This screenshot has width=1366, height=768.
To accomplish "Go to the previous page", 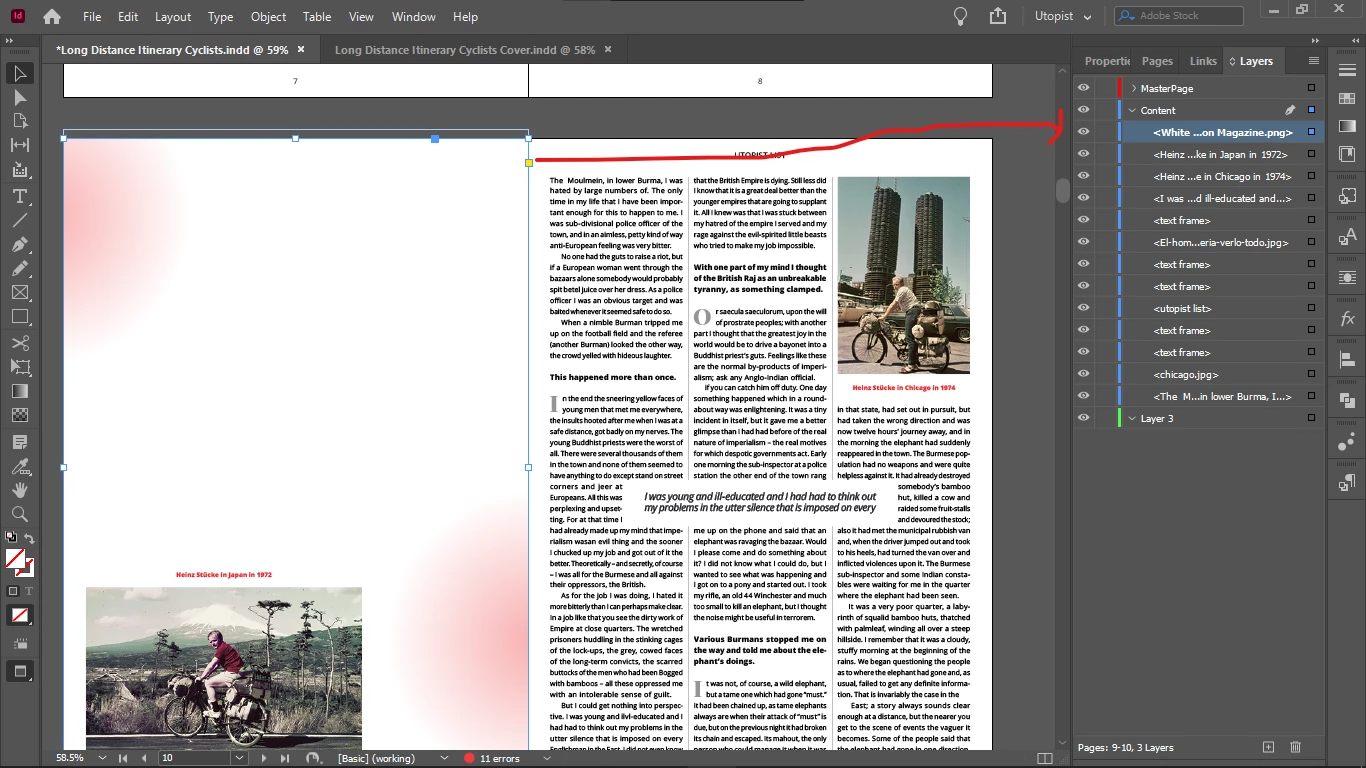I will tap(144, 758).
